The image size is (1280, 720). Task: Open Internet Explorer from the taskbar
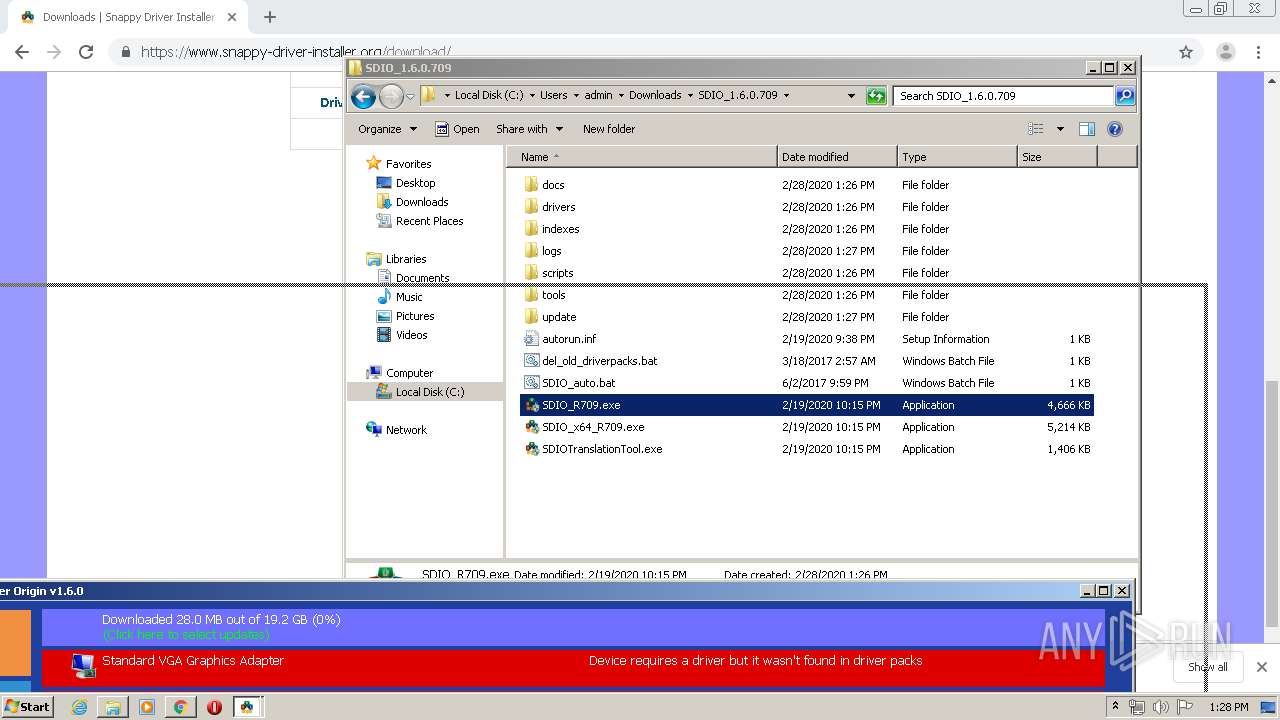(79, 707)
